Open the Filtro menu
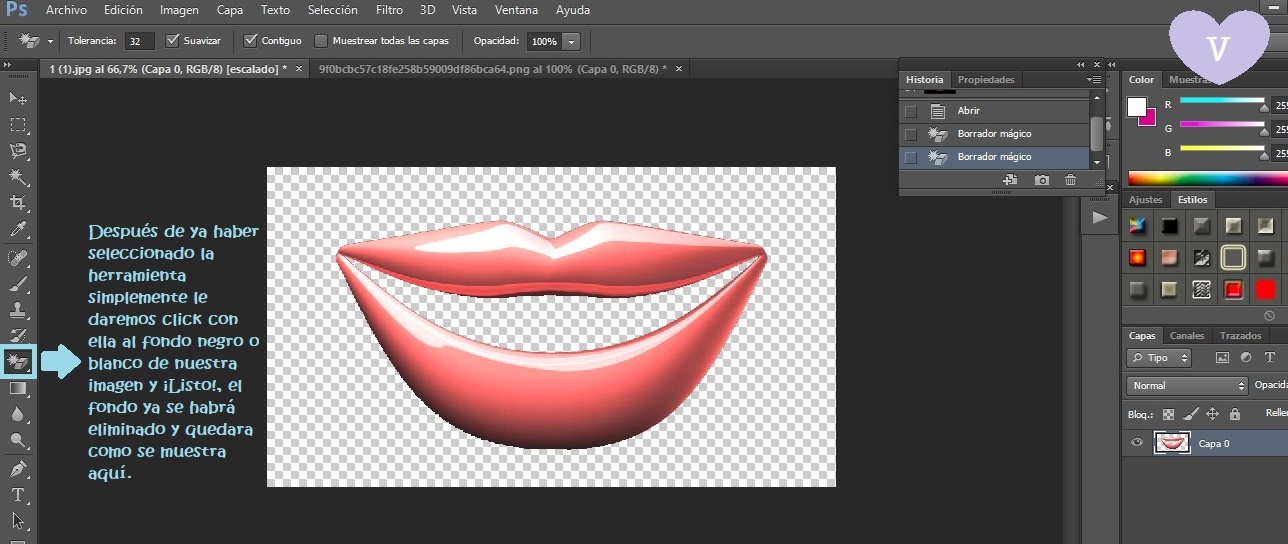 coord(389,10)
